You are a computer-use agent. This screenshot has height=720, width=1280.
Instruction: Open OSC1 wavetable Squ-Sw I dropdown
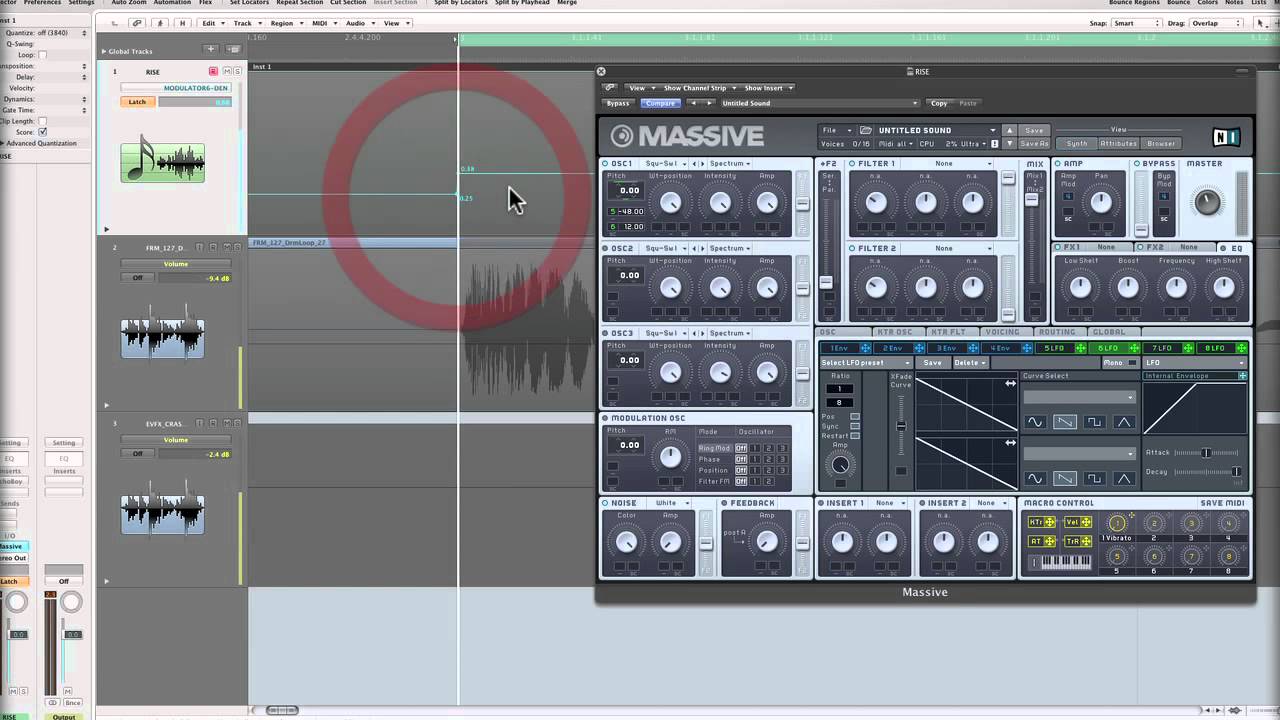click(x=664, y=163)
